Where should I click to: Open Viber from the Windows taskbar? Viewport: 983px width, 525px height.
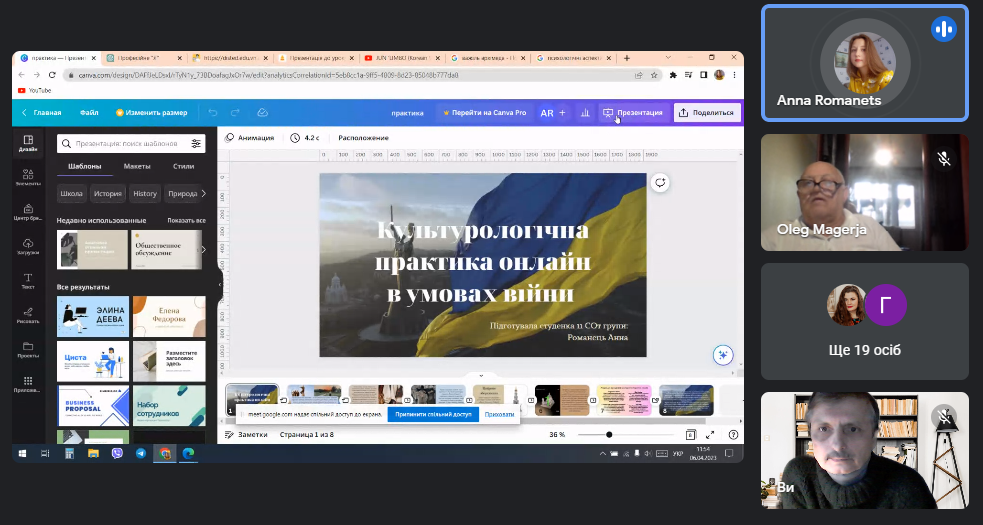(117, 453)
